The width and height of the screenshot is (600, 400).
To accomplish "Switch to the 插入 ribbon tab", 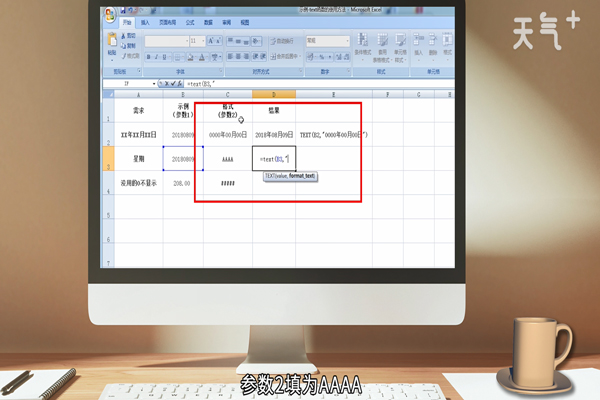I will pos(146,20).
